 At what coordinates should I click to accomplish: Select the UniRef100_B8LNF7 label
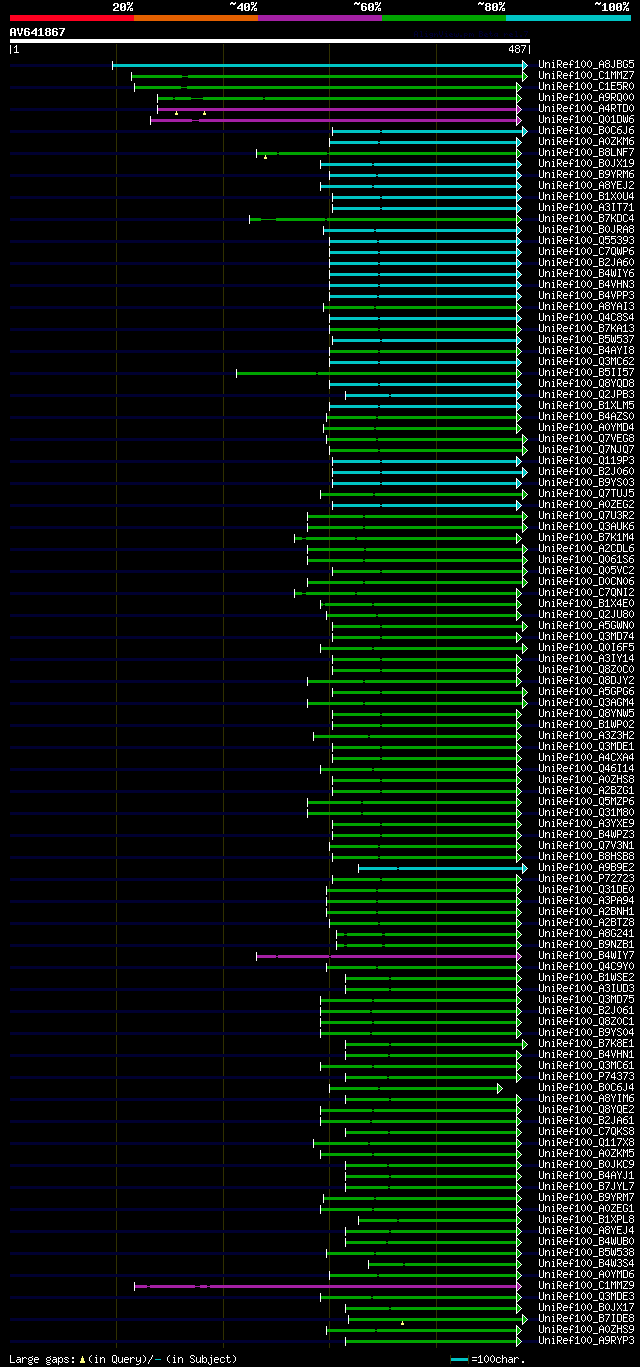pyautogui.click(x=586, y=153)
